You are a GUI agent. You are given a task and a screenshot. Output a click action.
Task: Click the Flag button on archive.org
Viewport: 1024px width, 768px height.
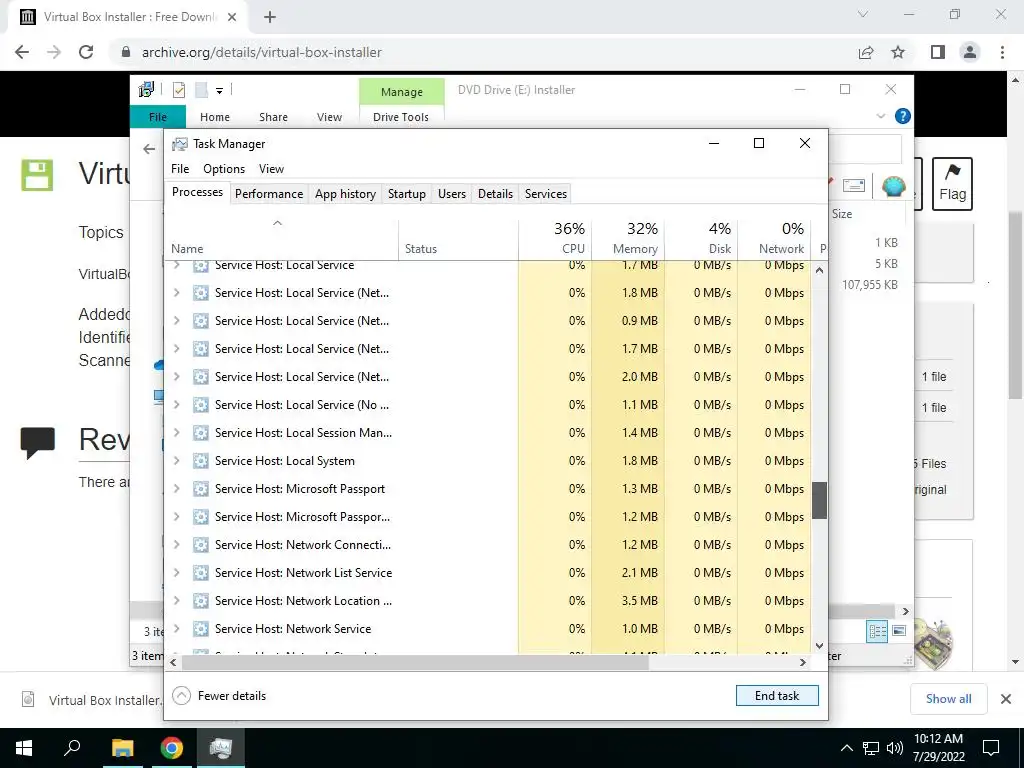(952, 184)
